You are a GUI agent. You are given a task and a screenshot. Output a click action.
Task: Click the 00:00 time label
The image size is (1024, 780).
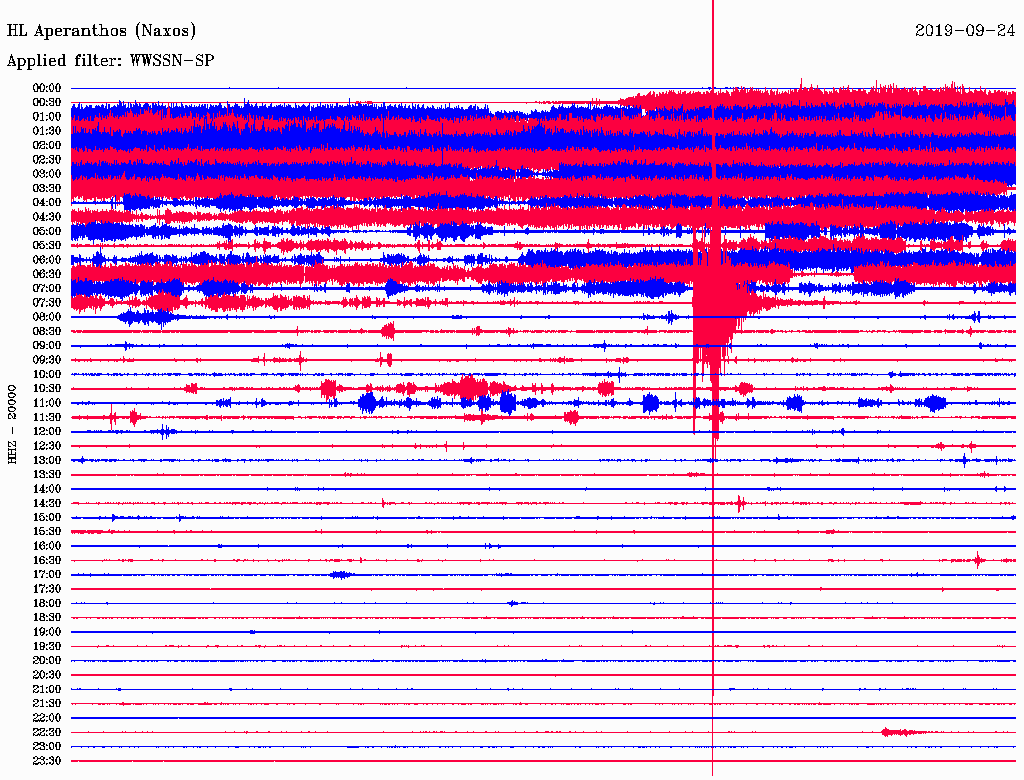pyautogui.click(x=47, y=88)
